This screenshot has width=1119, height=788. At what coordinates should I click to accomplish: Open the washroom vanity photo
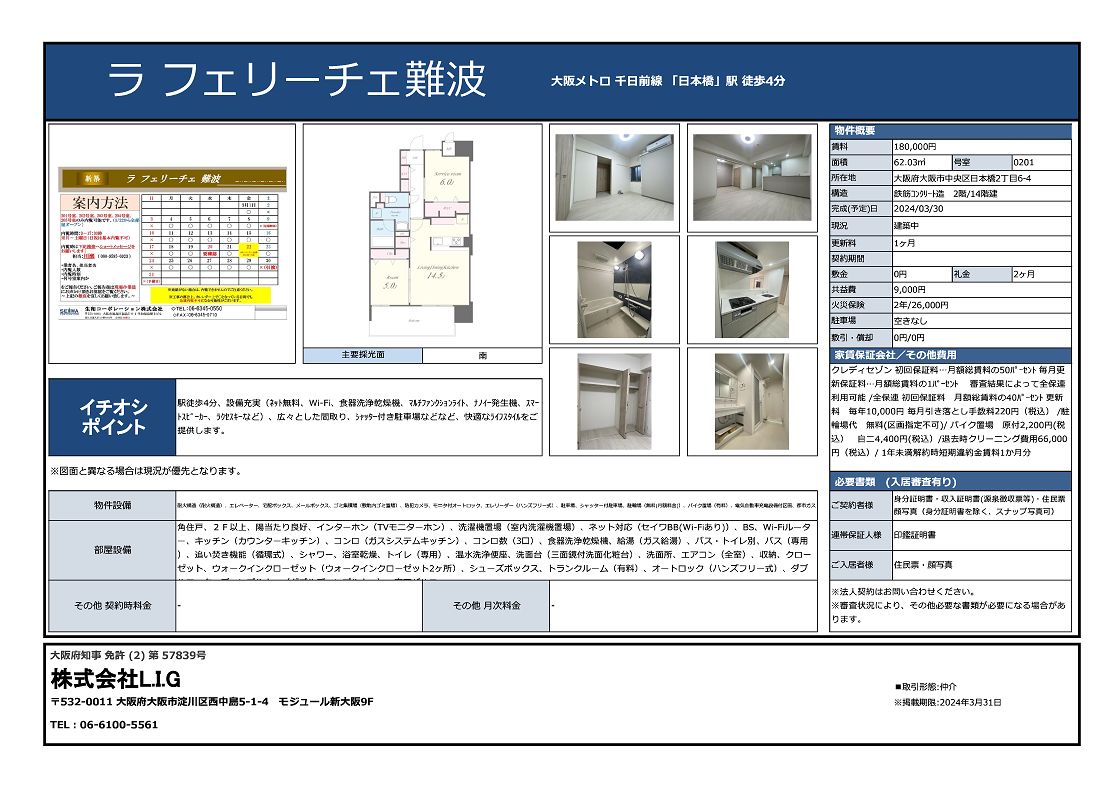[752, 402]
